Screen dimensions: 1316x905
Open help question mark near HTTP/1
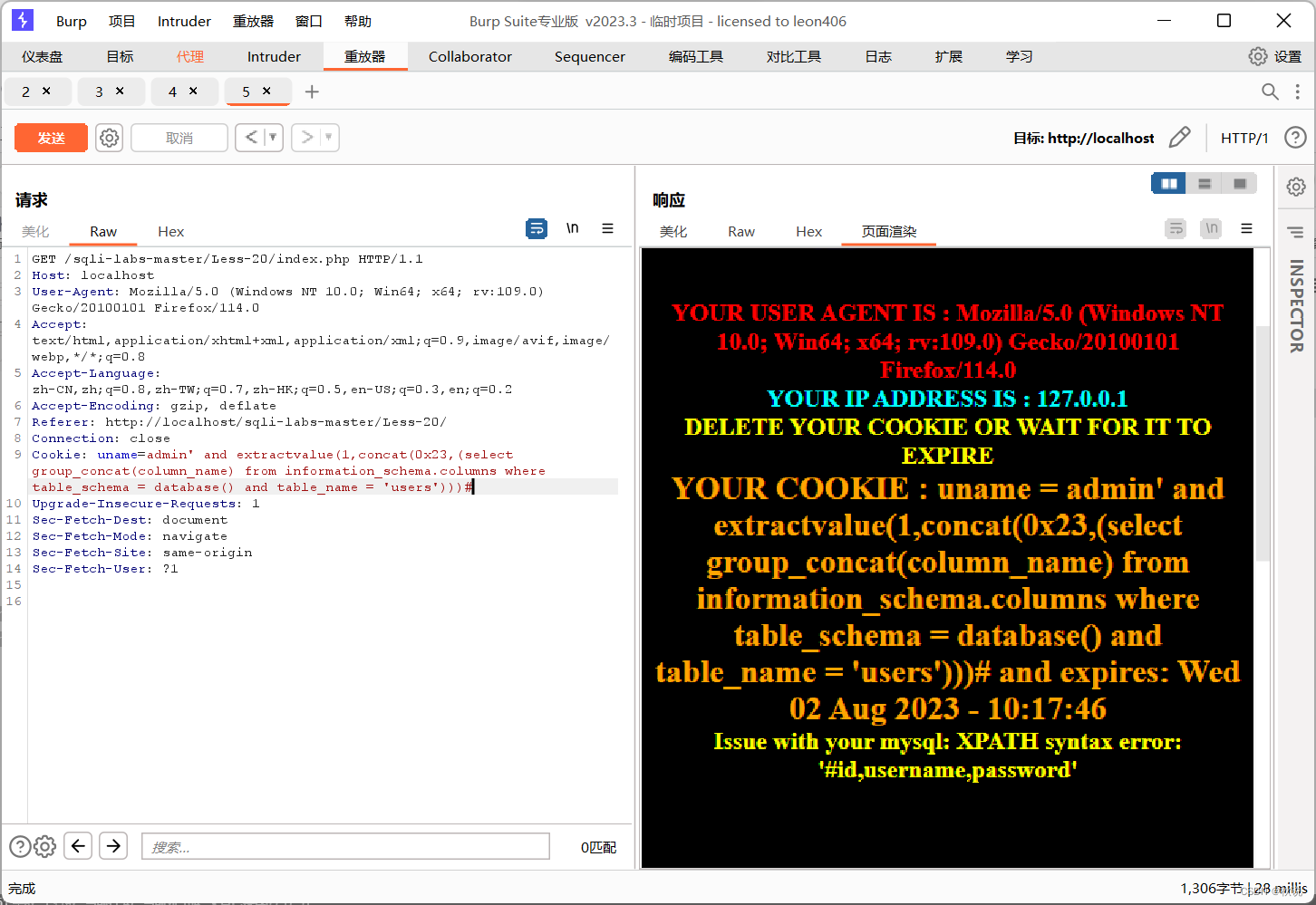[1296, 138]
